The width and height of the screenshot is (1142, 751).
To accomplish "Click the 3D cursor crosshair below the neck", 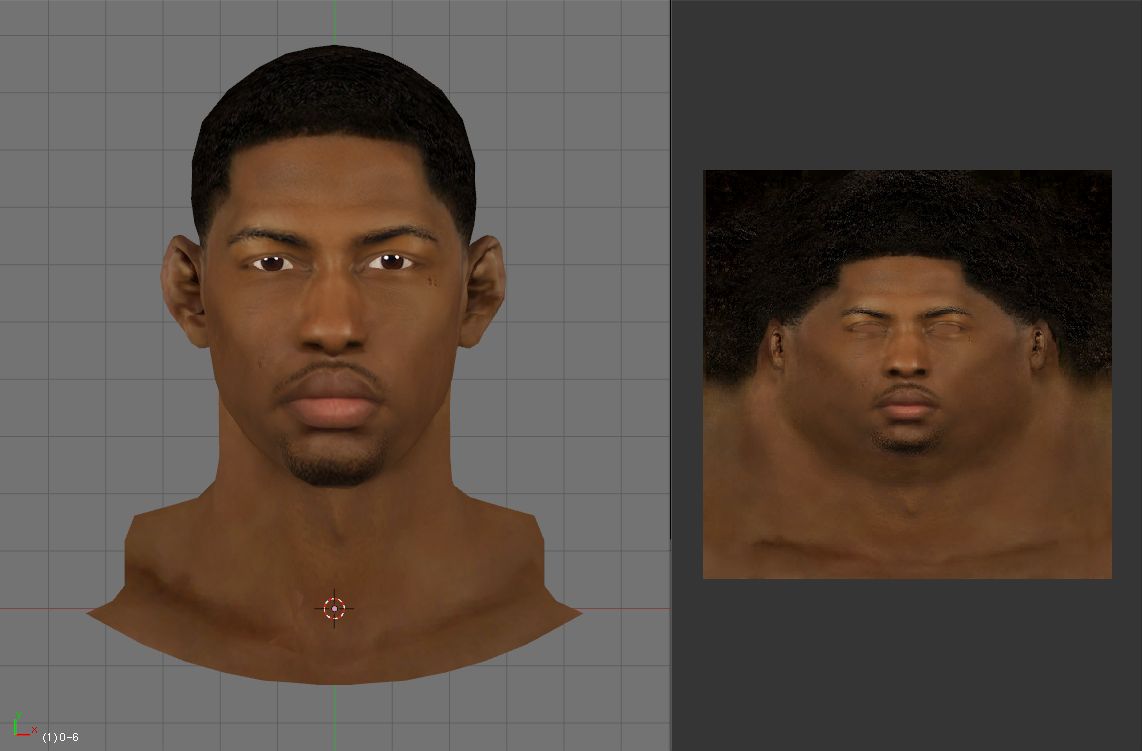I will [x=334, y=608].
